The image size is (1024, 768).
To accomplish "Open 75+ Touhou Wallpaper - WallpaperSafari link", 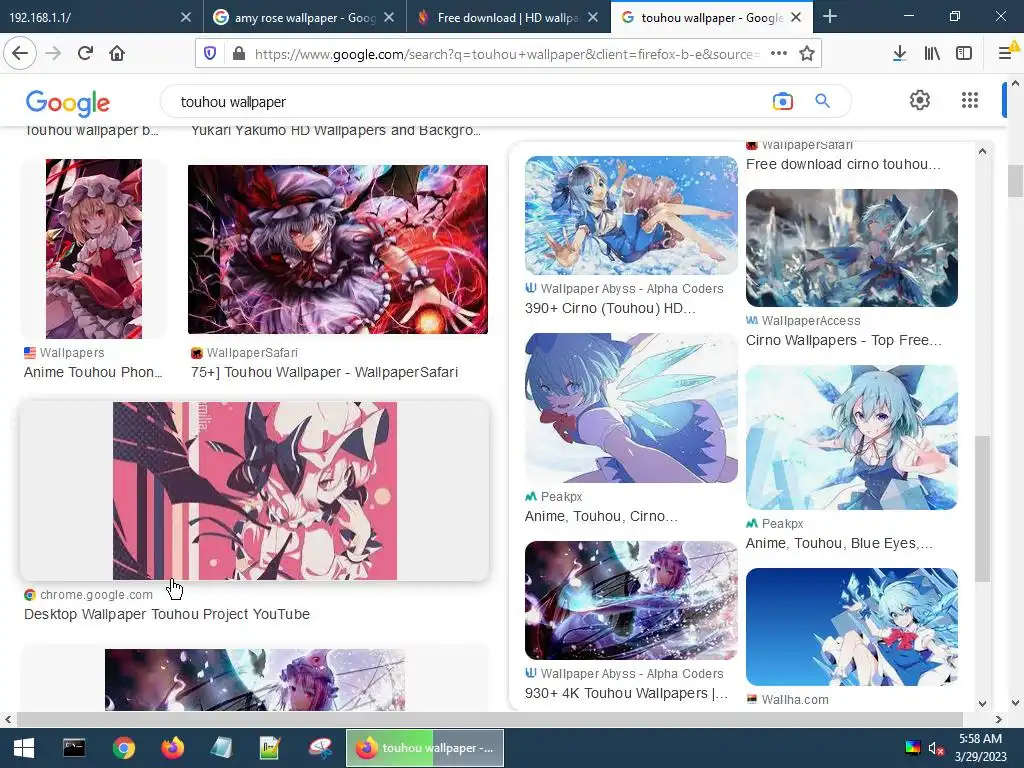I will pos(325,372).
